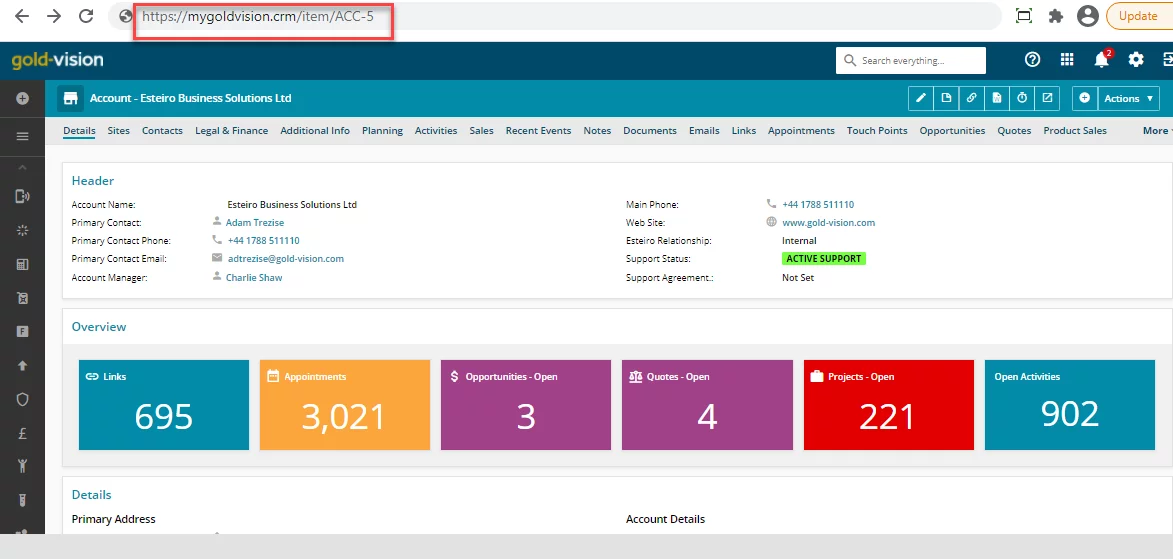
Task: Open the settings gear icon
Action: coord(1136,60)
